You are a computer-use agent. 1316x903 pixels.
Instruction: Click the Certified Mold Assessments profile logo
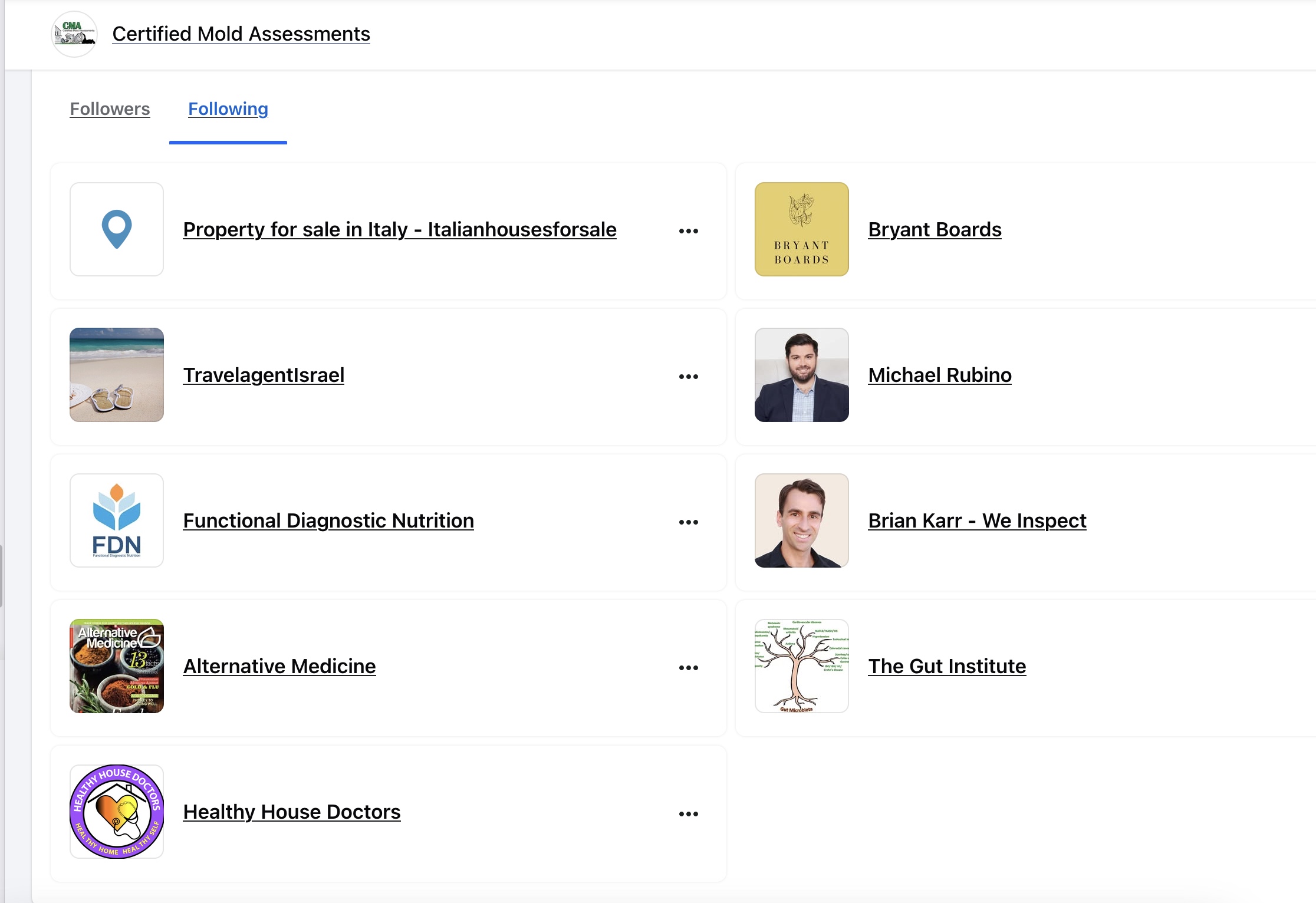[x=74, y=34]
